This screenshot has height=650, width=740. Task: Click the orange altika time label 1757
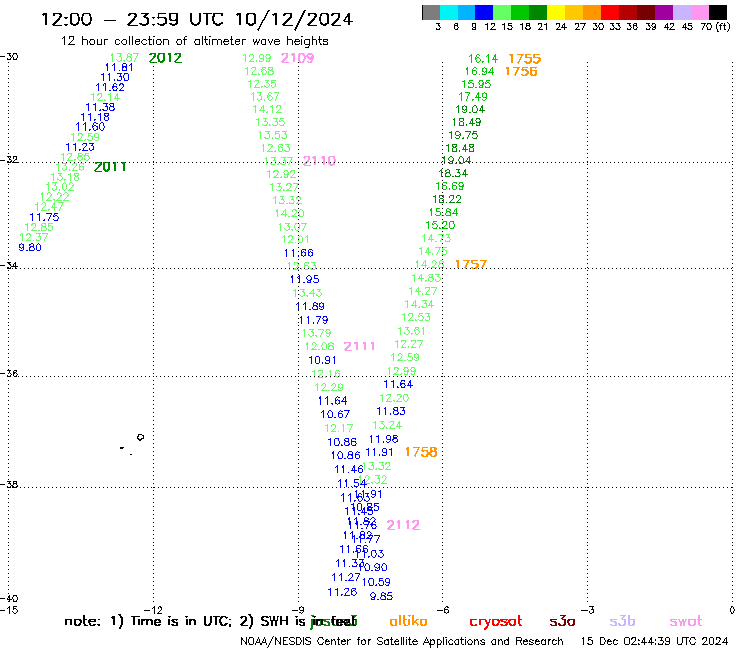471,264
